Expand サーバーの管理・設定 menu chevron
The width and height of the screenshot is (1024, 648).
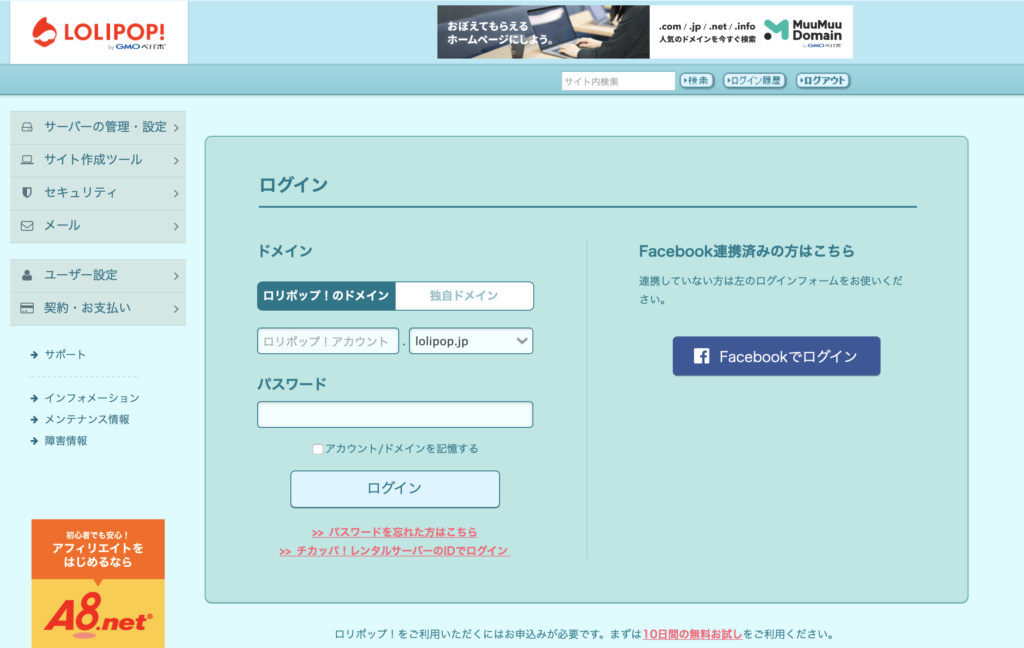(176, 127)
